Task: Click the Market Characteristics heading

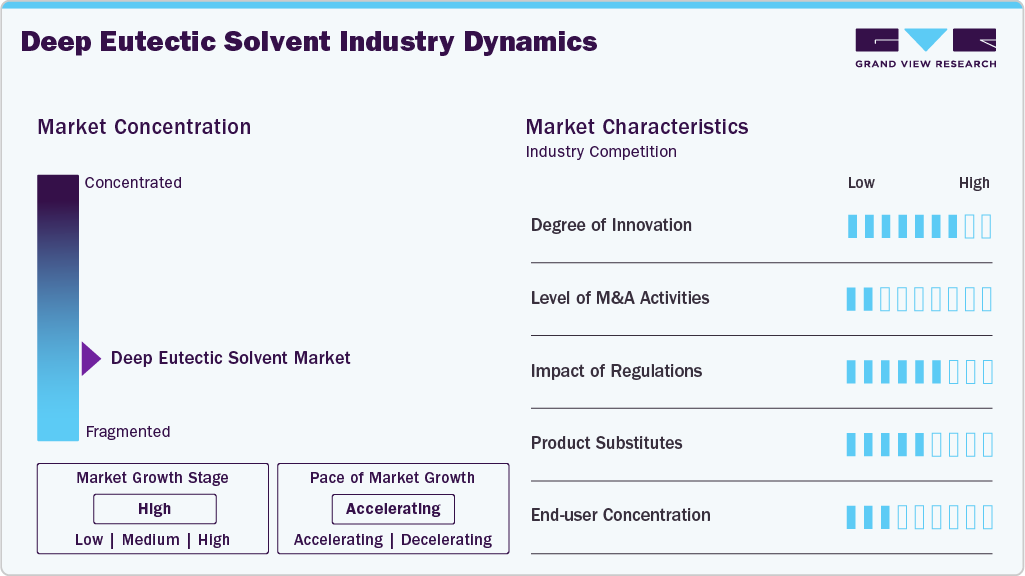Action: 637,127
